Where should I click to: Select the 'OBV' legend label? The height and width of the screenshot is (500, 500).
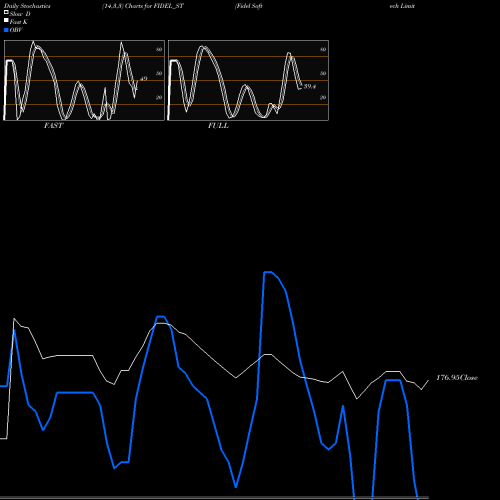click(x=16, y=30)
